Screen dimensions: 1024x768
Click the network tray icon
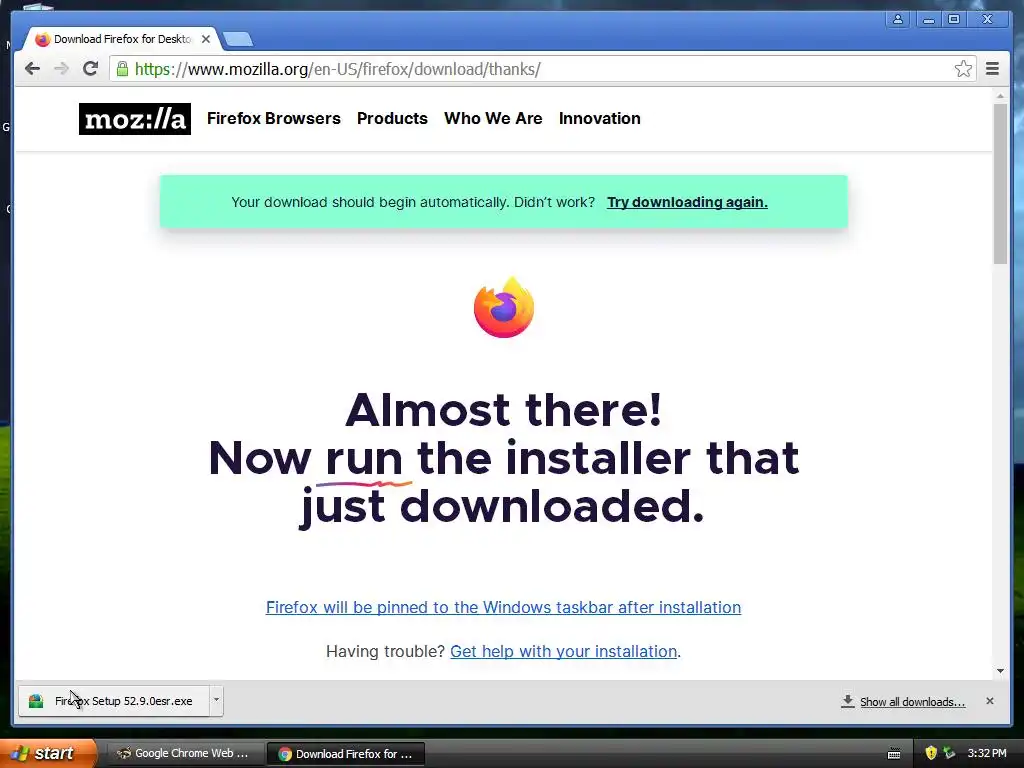(949, 753)
